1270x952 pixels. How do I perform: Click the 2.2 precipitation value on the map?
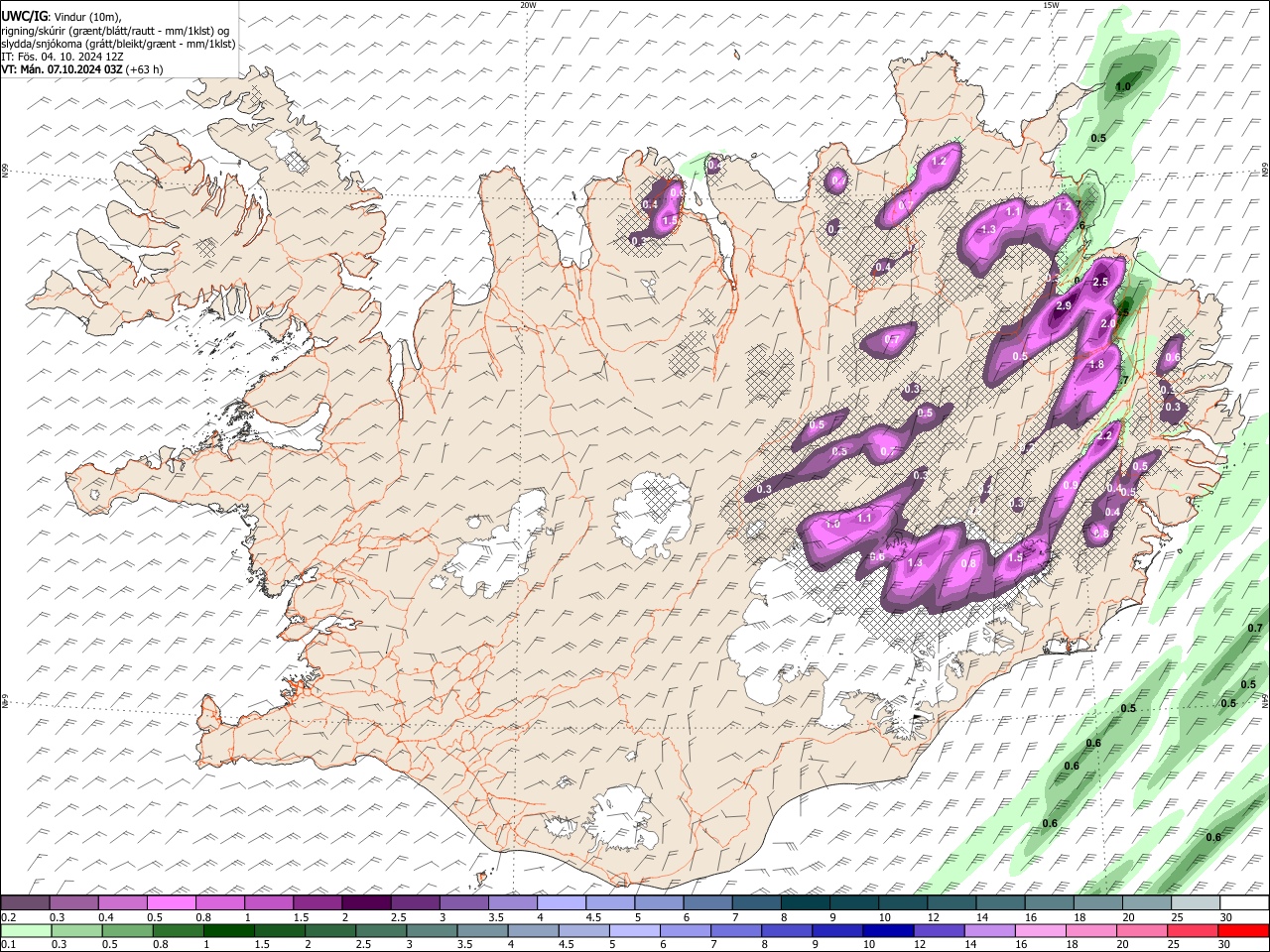pyautogui.click(x=1105, y=436)
